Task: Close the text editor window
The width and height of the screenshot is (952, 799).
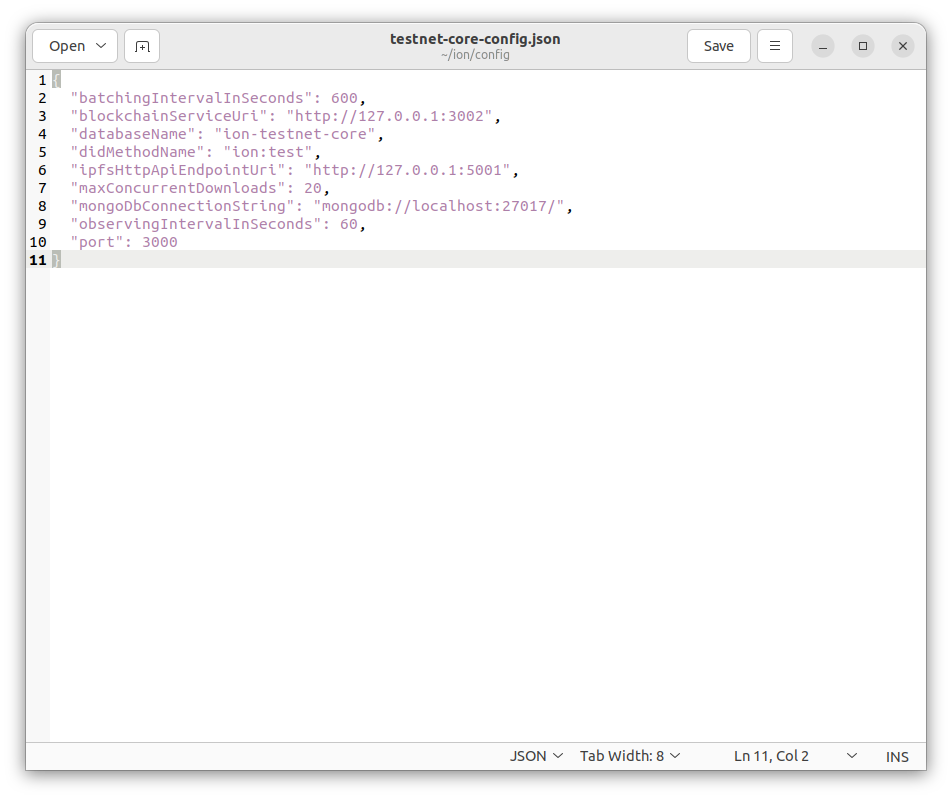Action: (x=903, y=46)
